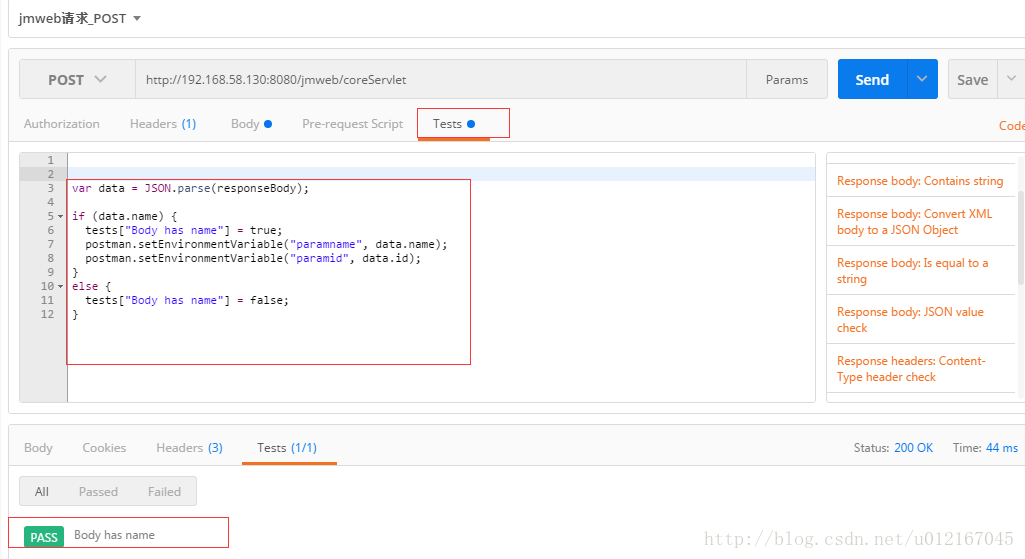Image resolution: width=1025 pixels, height=559 pixels.
Task: Open the response Headers (3) tab
Action: [x=189, y=448]
